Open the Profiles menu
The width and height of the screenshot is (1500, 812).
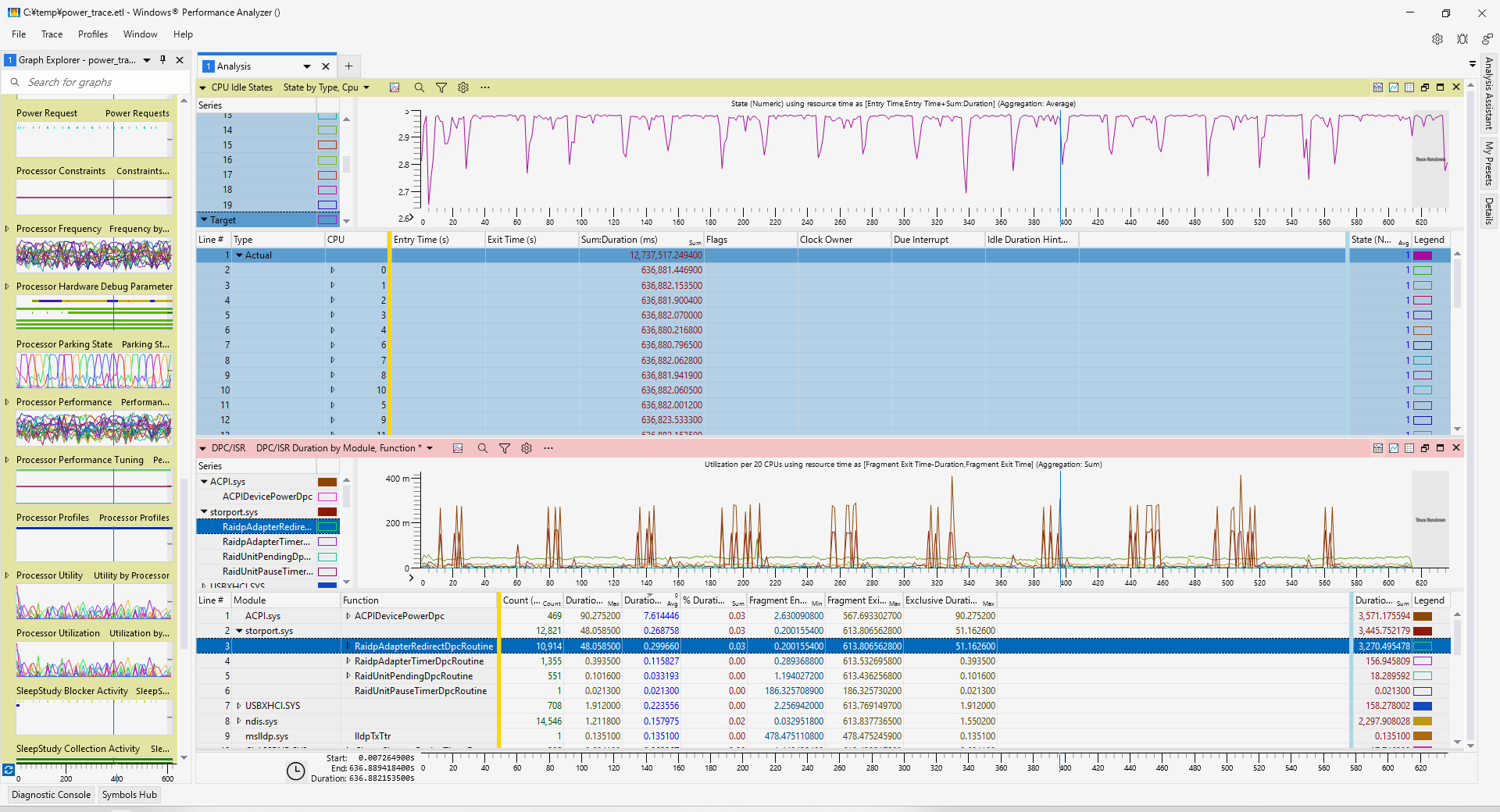point(92,34)
